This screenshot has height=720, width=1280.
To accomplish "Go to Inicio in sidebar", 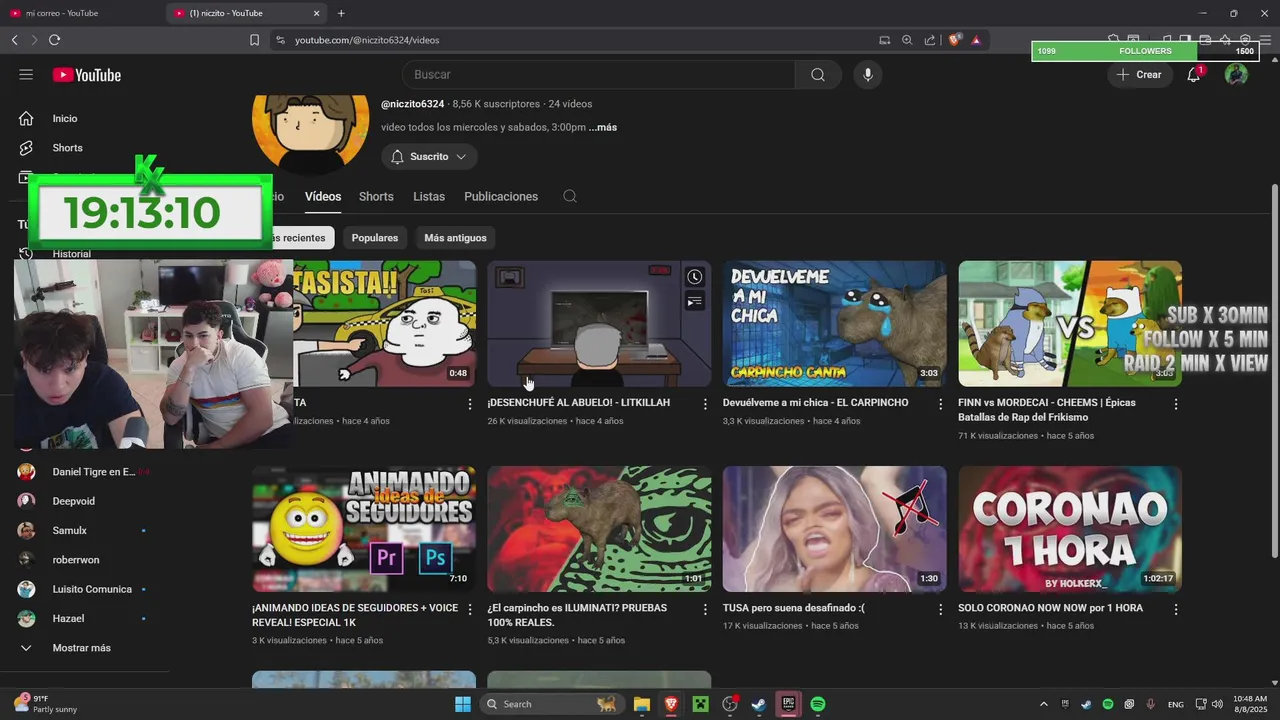I will tap(65, 119).
